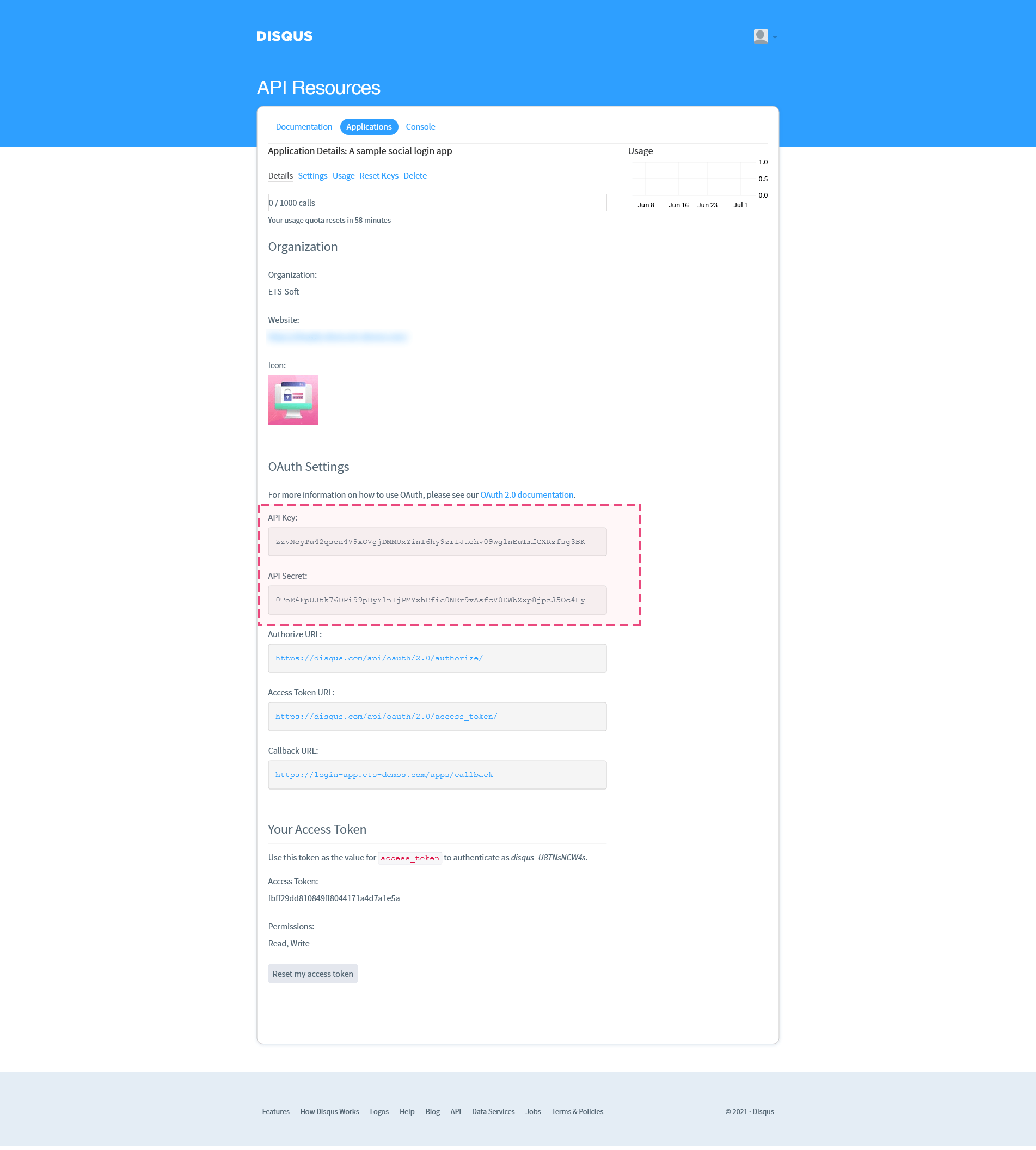Click the disqus_U8TNsNCW4s username text
This screenshot has height=1150, width=1036.
548,858
